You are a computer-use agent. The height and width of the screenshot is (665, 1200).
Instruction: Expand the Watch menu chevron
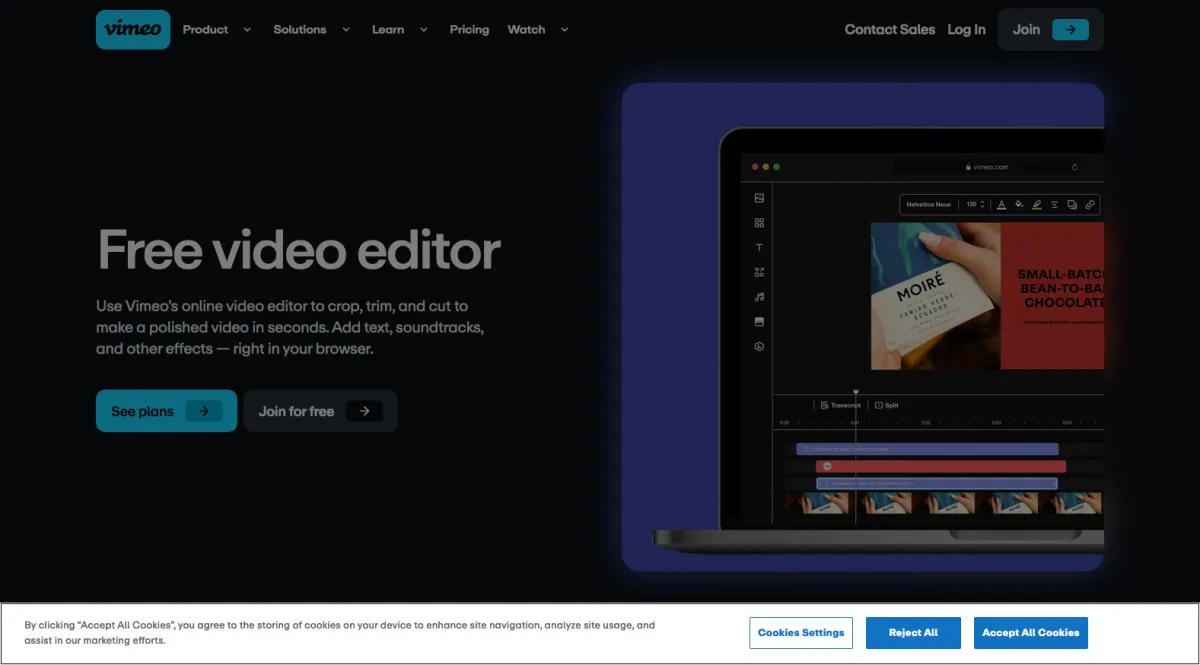pyautogui.click(x=564, y=30)
